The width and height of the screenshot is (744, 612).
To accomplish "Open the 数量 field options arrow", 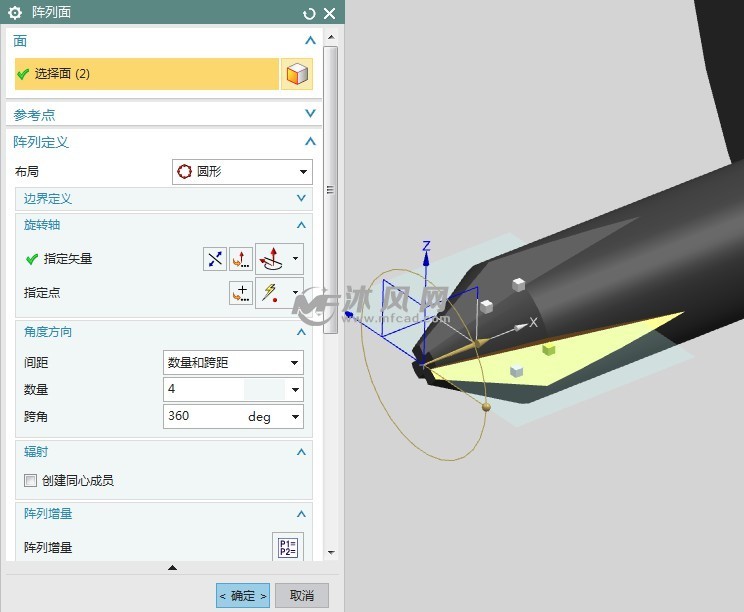I will click(296, 390).
